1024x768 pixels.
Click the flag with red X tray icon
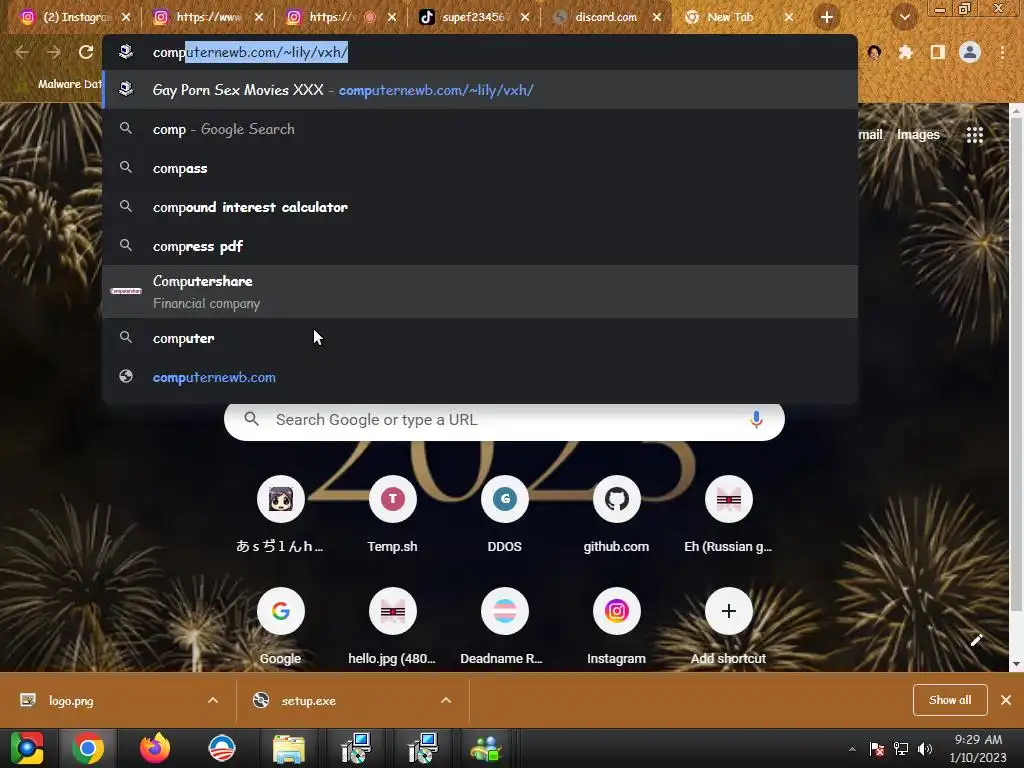(x=876, y=749)
